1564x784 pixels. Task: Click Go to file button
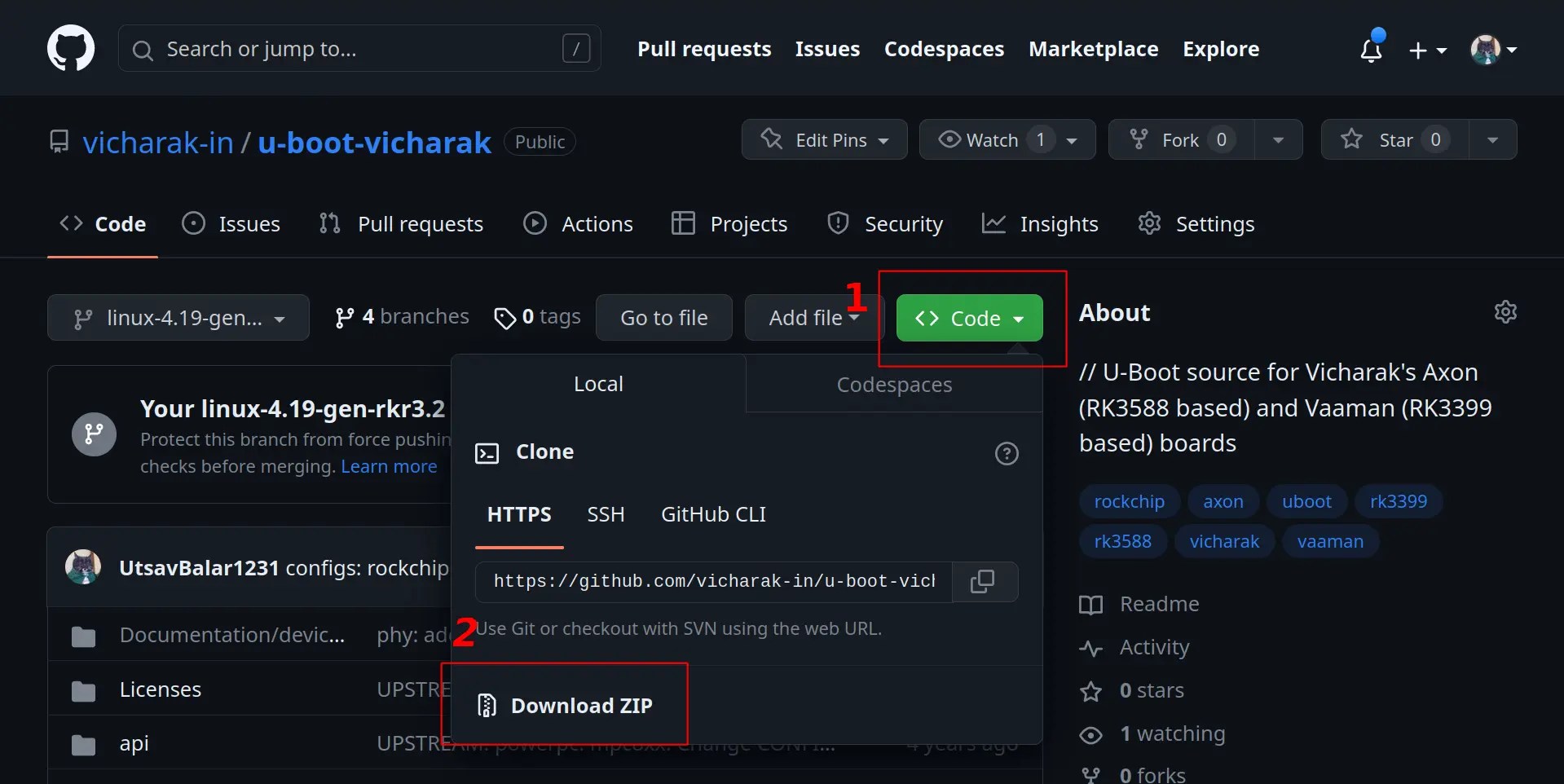click(x=664, y=318)
